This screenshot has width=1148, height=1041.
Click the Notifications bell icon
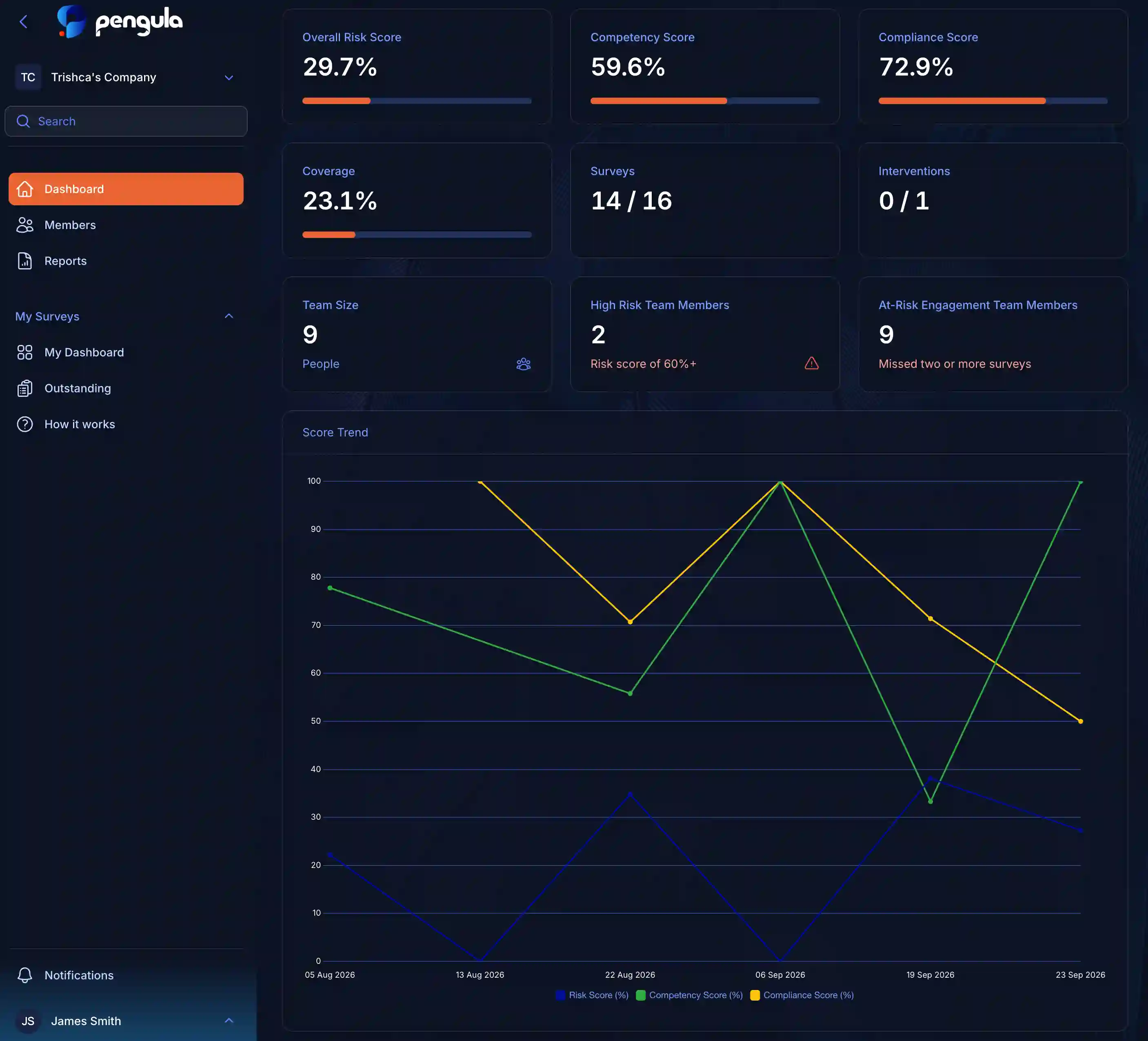(x=24, y=975)
